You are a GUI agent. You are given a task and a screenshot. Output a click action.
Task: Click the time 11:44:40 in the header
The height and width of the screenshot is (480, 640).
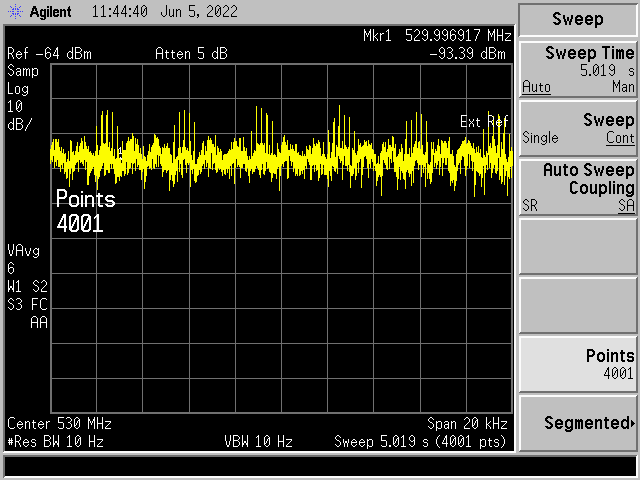coord(120,11)
